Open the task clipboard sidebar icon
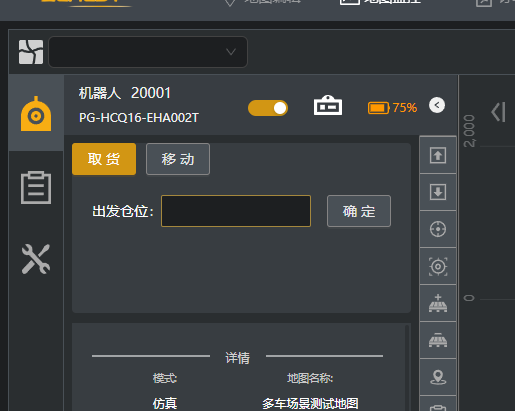The width and height of the screenshot is (515, 411). (36, 187)
